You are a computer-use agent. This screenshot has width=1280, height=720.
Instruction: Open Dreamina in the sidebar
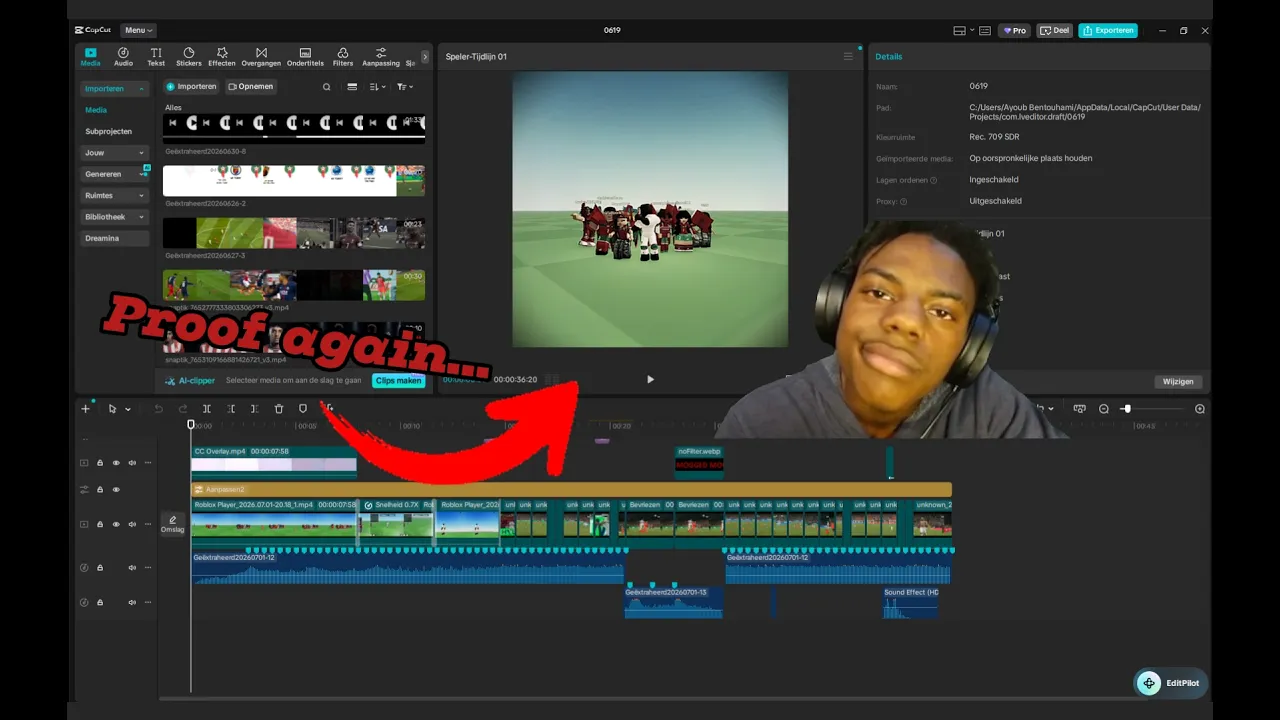click(114, 239)
